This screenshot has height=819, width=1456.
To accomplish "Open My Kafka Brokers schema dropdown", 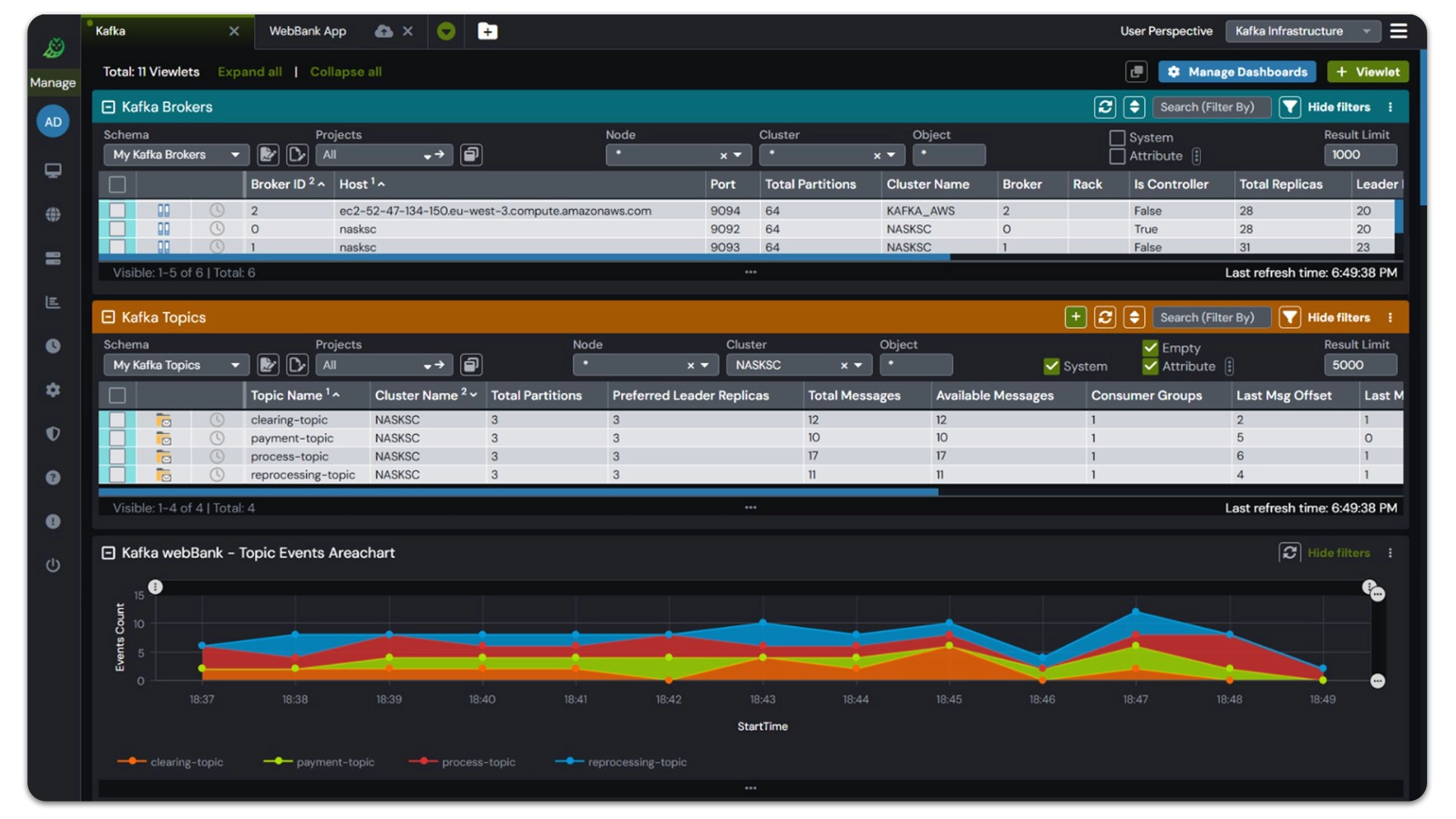I will 177,155.
